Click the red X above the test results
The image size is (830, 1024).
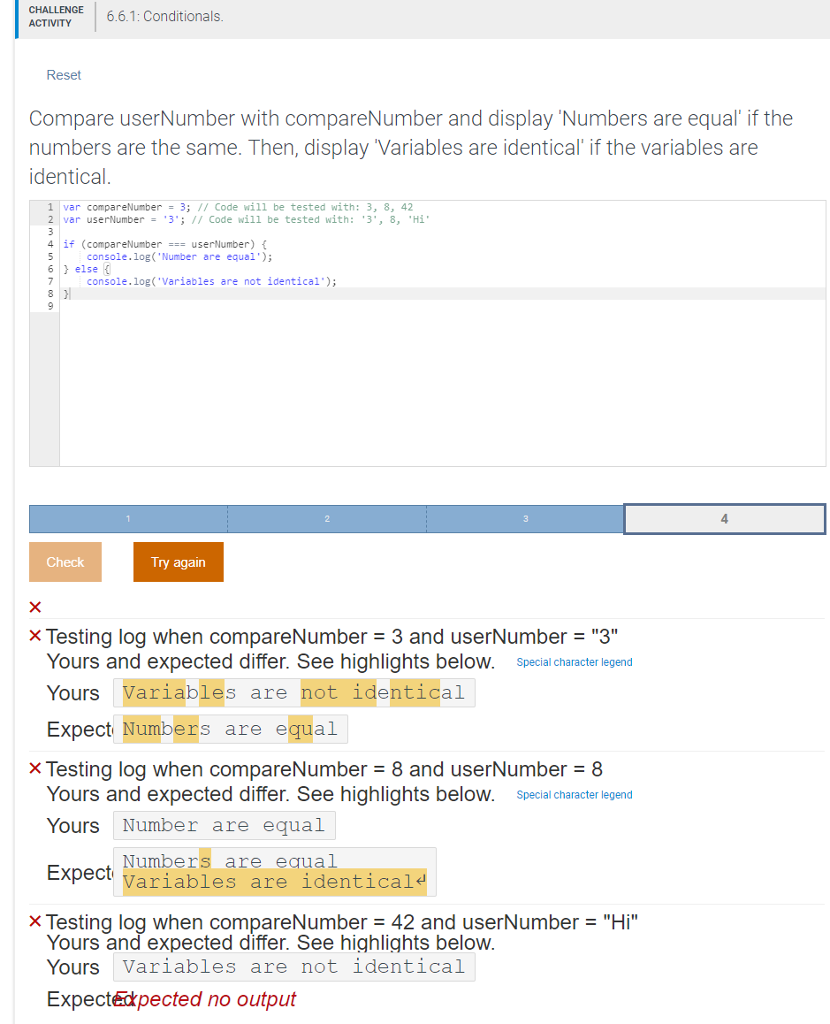pos(35,607)
